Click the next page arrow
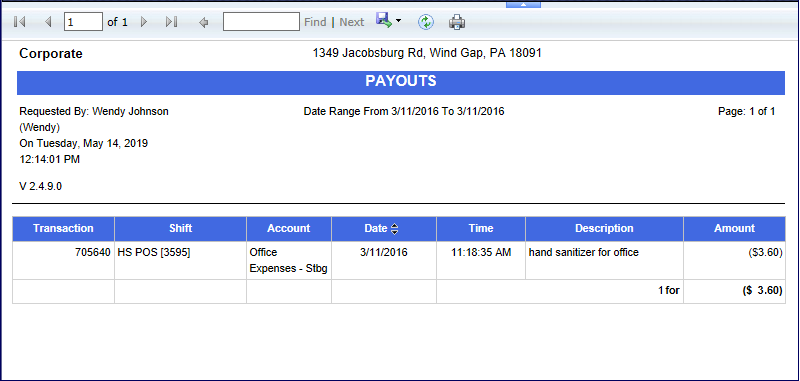The image size is (800, 381). [144, 22]
